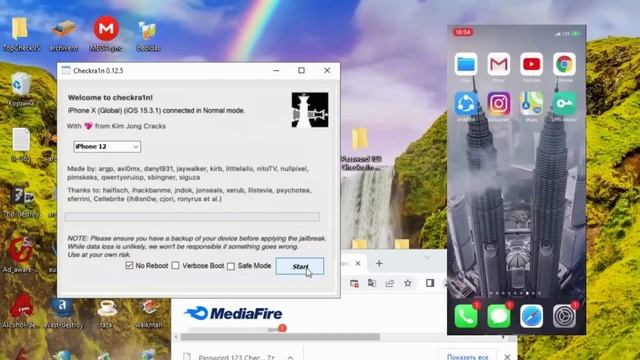Open the Chrome app on iPhone
Viewport: 640px width, 360px height.
(x=564, y=64)
